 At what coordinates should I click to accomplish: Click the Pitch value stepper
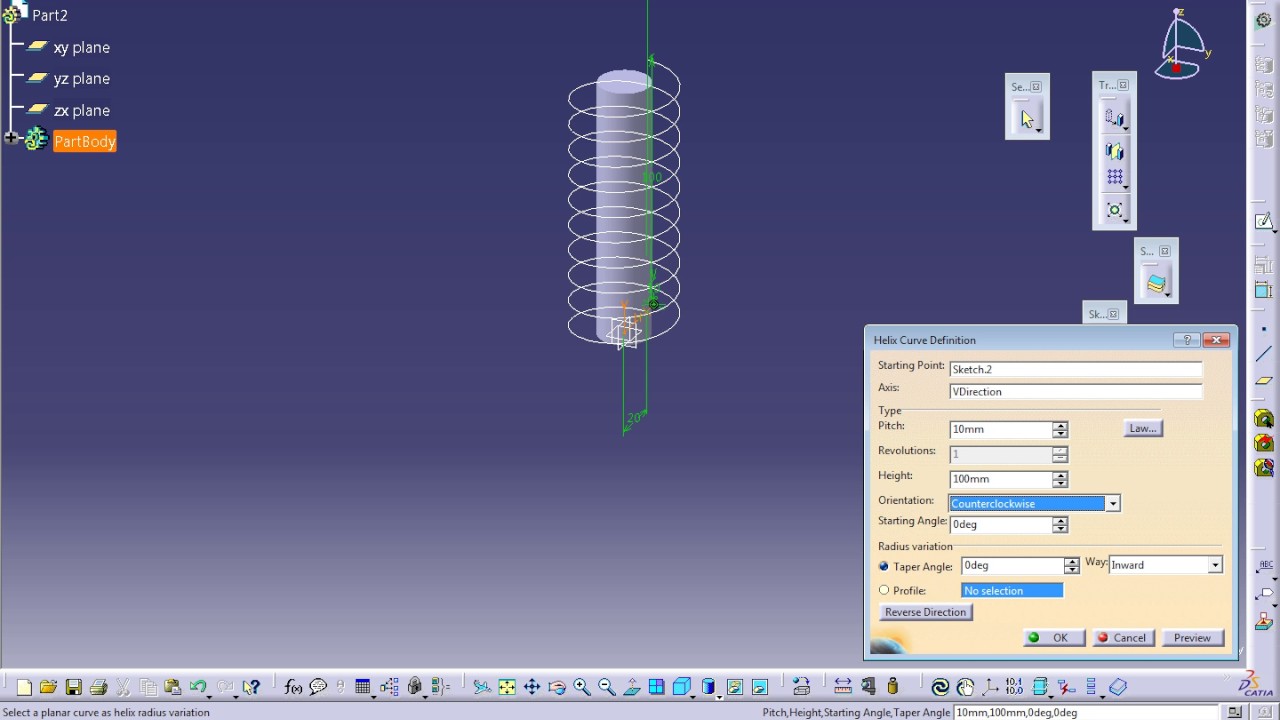[x=1060, y=429]
